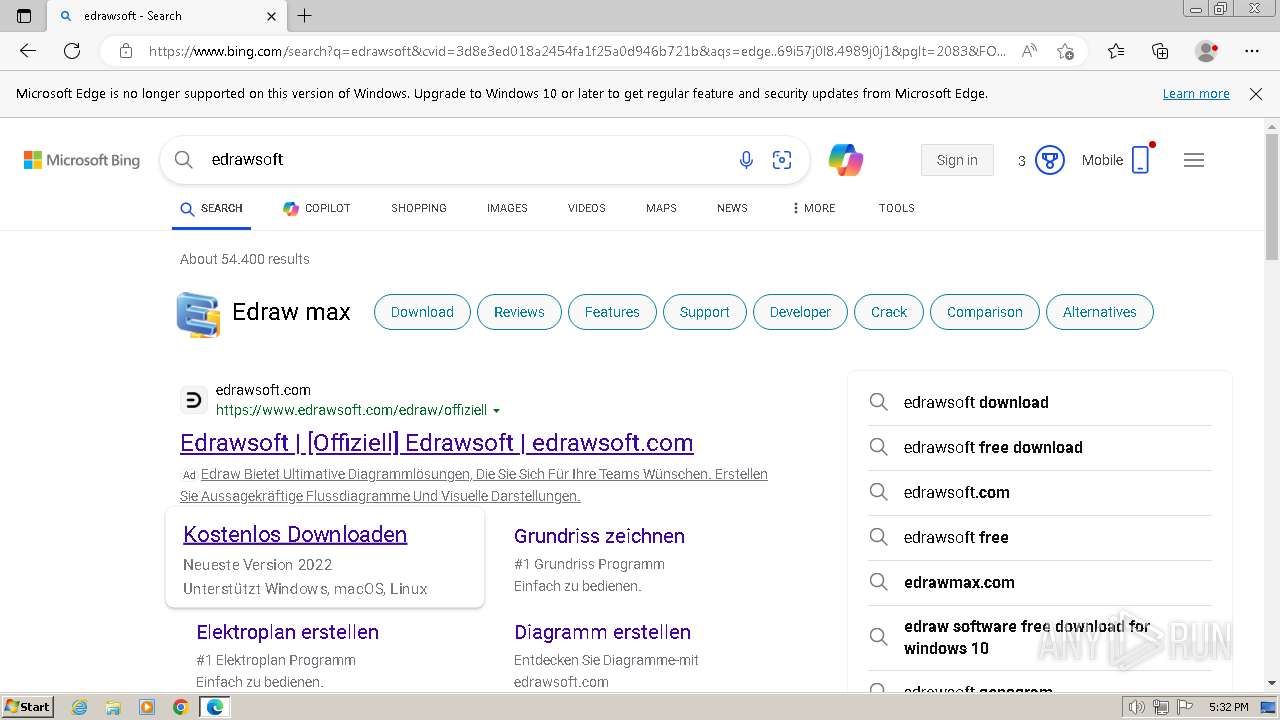Select the Features pill button

coord(612,312)
